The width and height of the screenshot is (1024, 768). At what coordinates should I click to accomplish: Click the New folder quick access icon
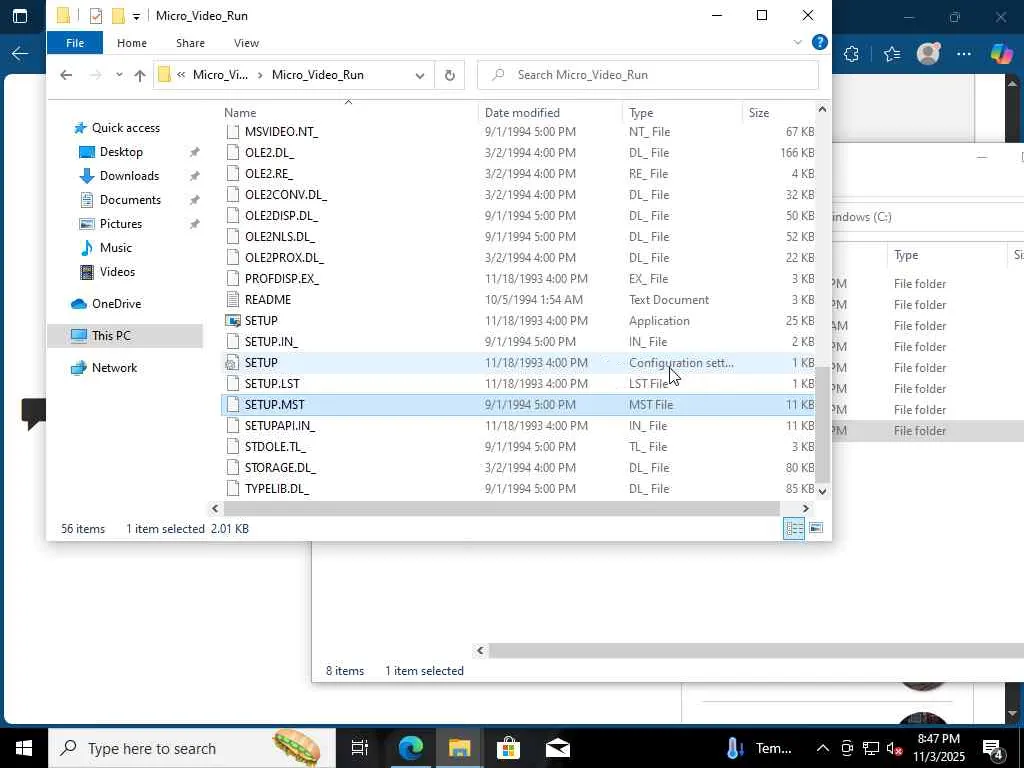(x=118, y=16)
